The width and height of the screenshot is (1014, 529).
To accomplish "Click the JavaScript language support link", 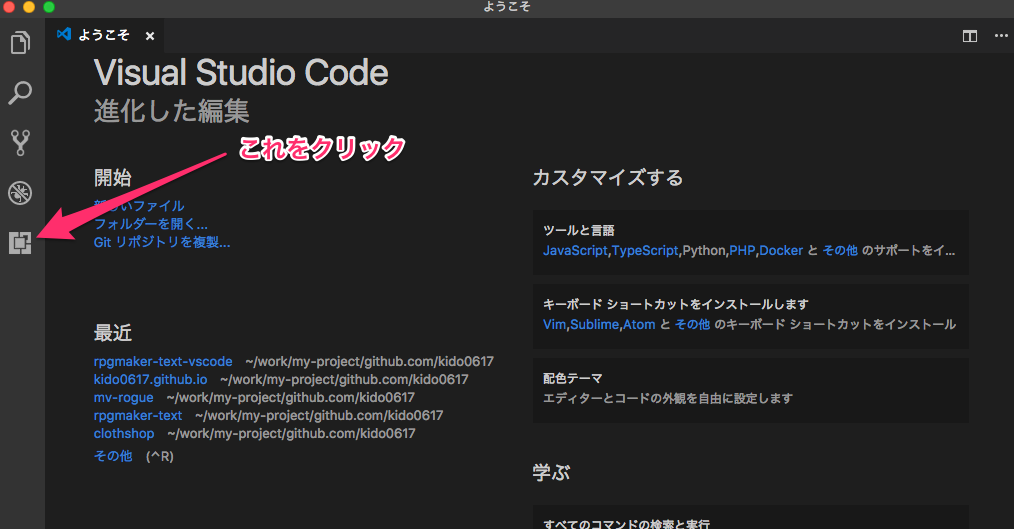I will pos(576,250).
